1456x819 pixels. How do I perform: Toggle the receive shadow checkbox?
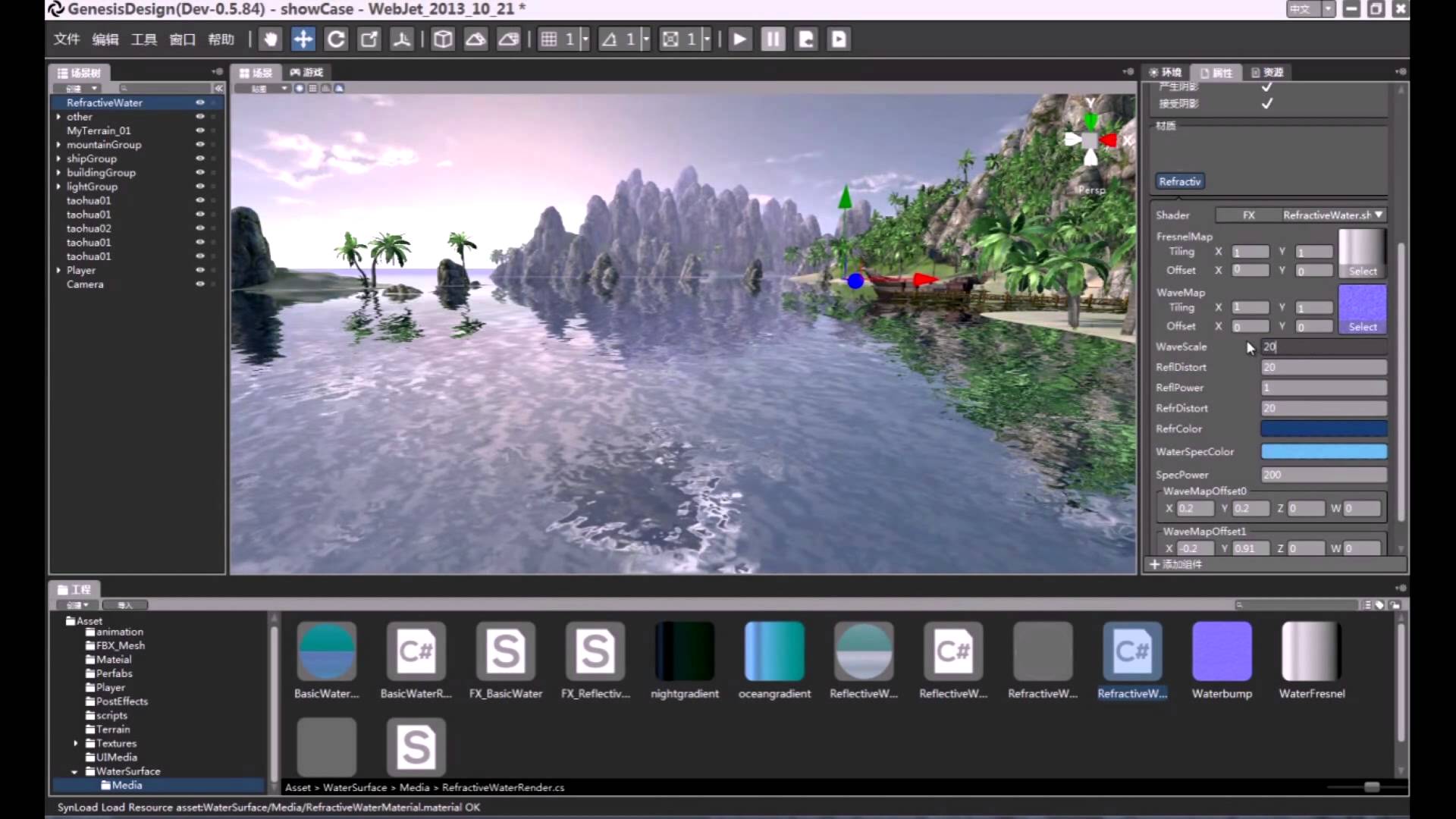tap(1266, 103)
